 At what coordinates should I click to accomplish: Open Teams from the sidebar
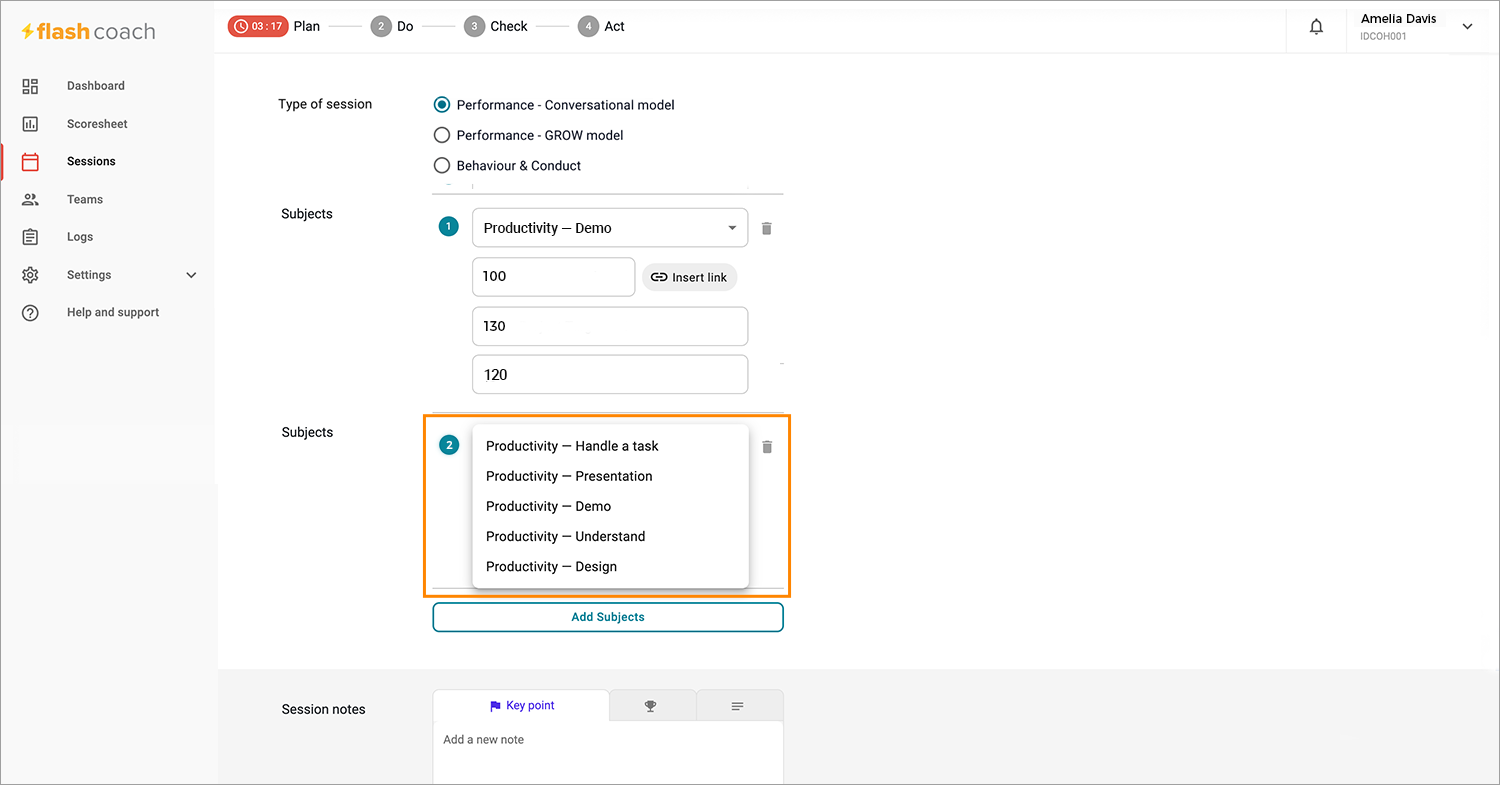click(x=85, y=199)
